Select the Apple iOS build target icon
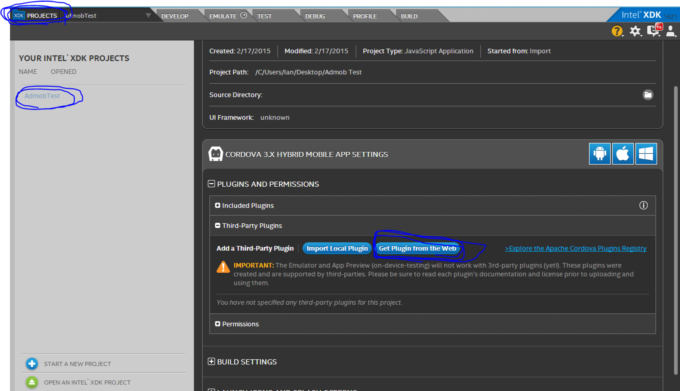680x391 pixels. tap(623, 154)
